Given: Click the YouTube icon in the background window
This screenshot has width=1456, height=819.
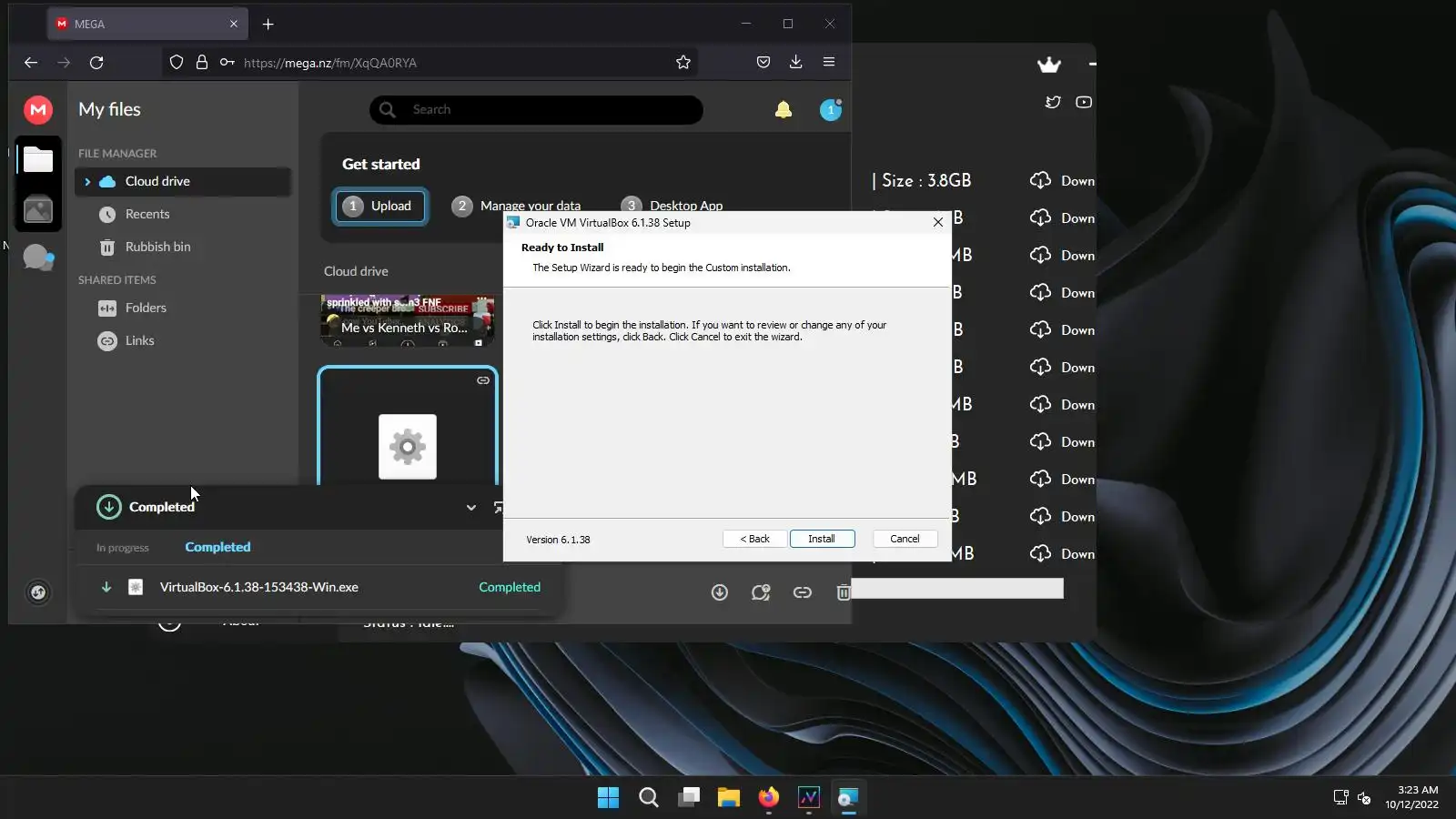Looking at the screenshot, I should [1084, 102].
